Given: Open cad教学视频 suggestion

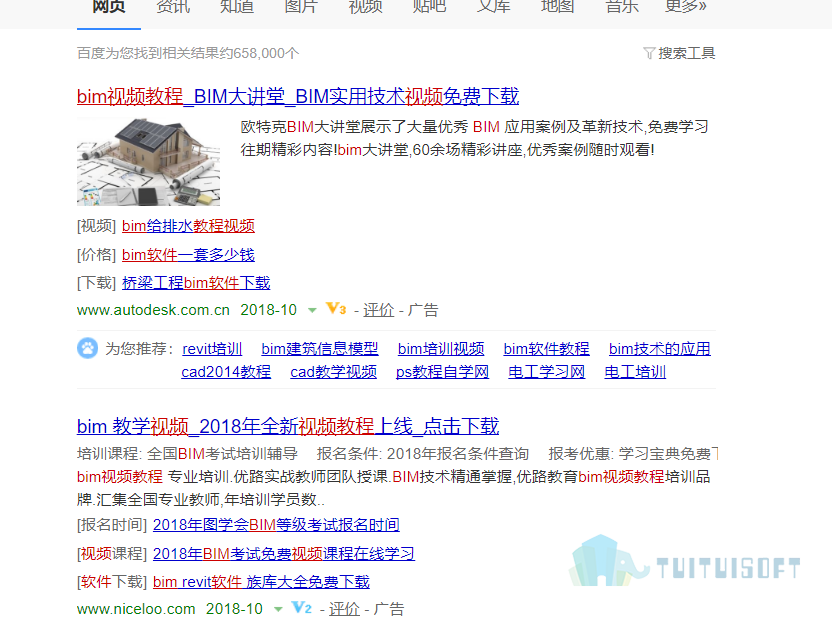Looking at the screenshot, I should [334, 372].
